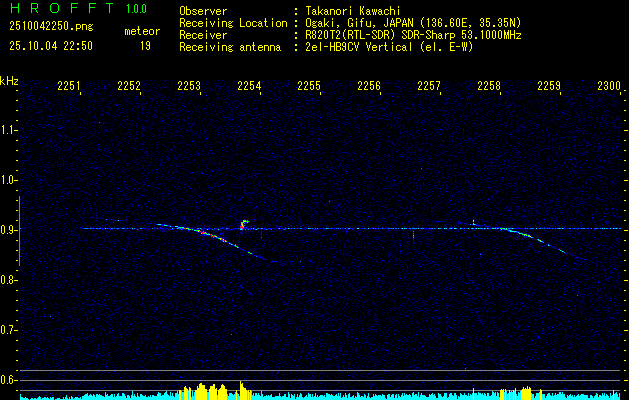Click the vertical spike below carrier near 2257

tap(413, 237)
